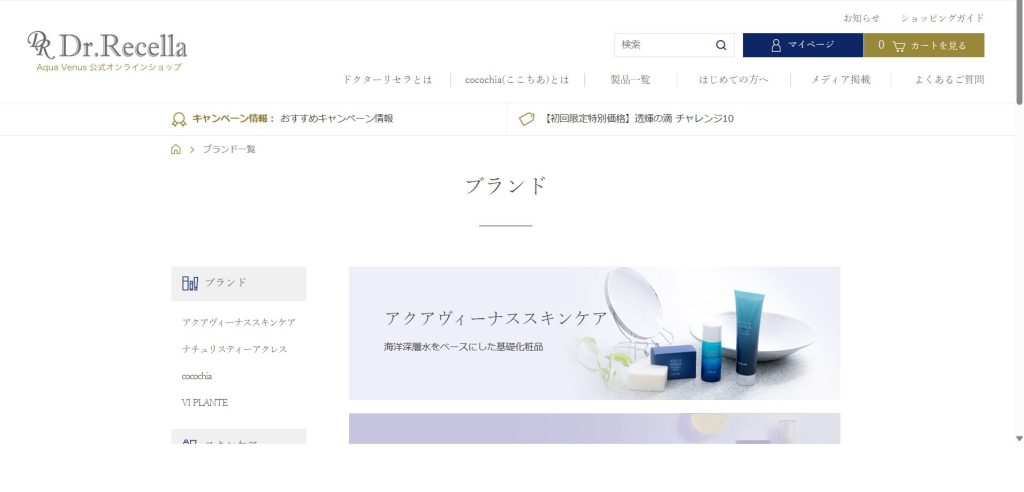Click the ブランド sidebar bottles icon
Screen dimensions: 1024x492
(190, 283)
